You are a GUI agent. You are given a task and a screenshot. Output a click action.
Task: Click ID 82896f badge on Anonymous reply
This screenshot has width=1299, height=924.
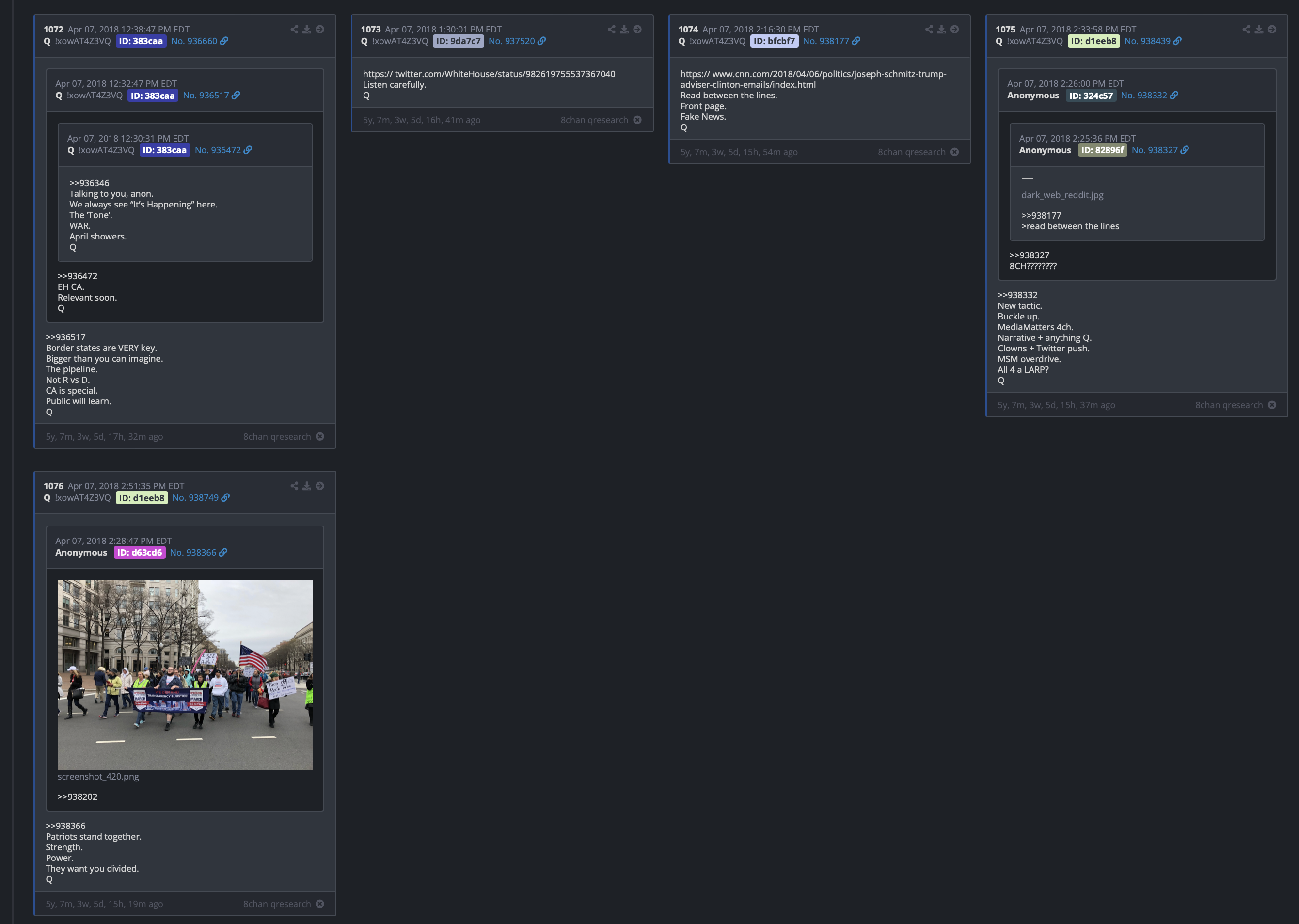pos(1102,150)
